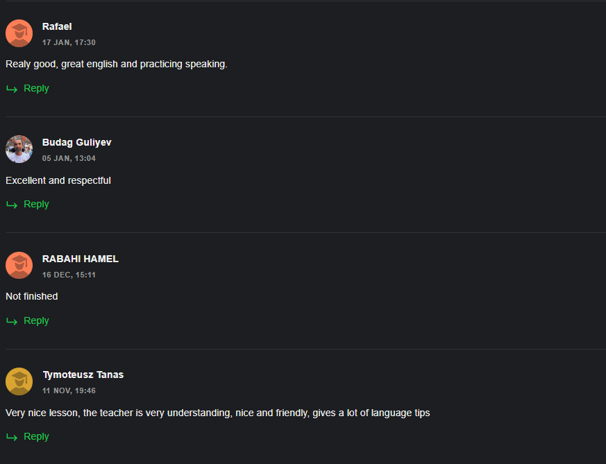This screenshot has width=606, height=464.
Task: Click Tymoteusz Tanas's yellow avatar icon
Action: tap(19, 381)
